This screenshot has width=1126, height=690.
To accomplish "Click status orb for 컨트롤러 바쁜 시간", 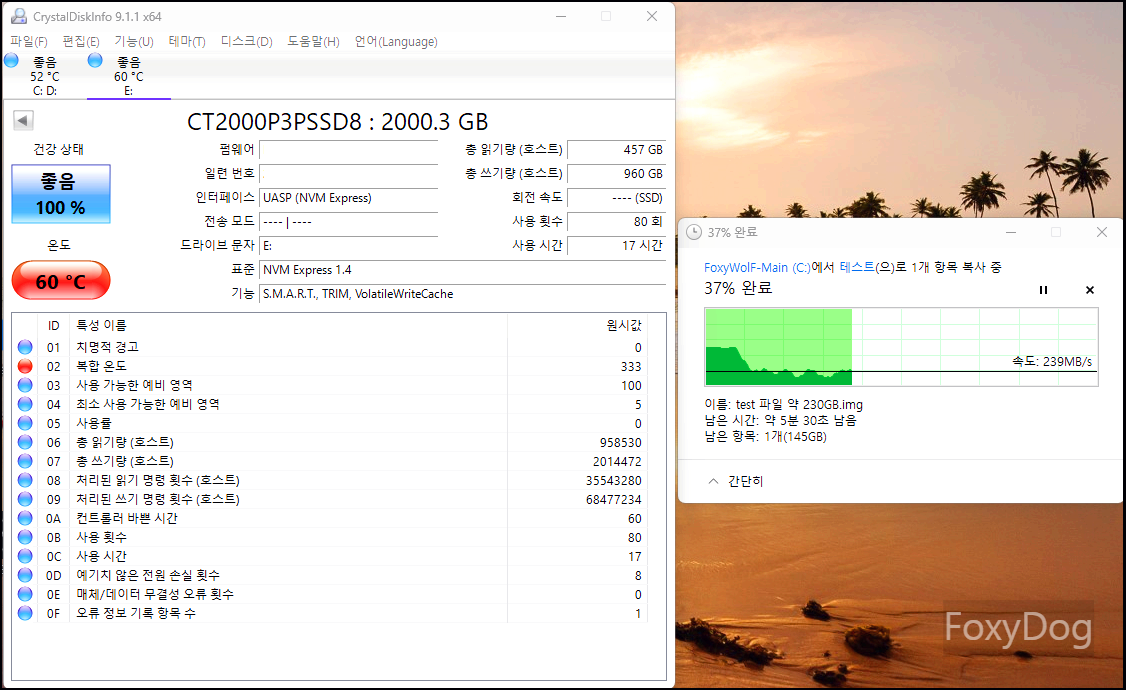I will coord(25,518).
